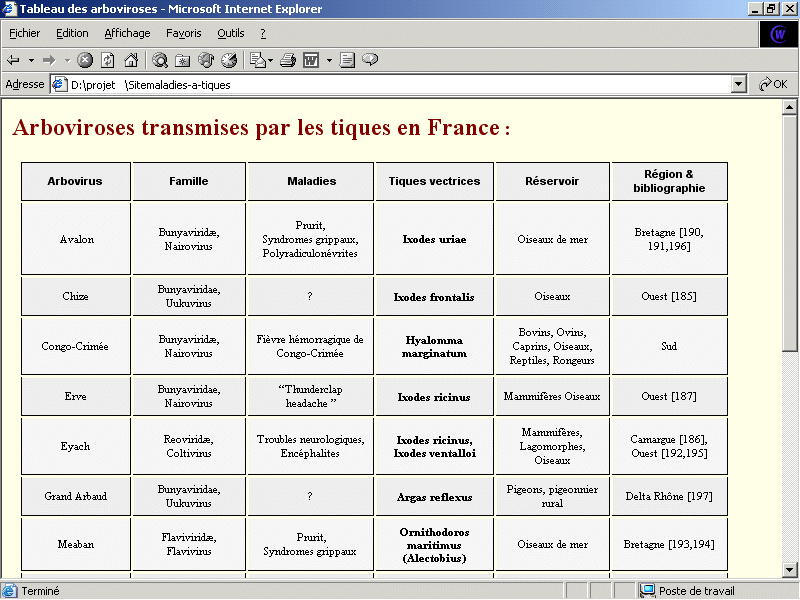Screen dimensions: 800x600
Task: Click the Tiques vectrices column header
Action: (x=435, y=181)
